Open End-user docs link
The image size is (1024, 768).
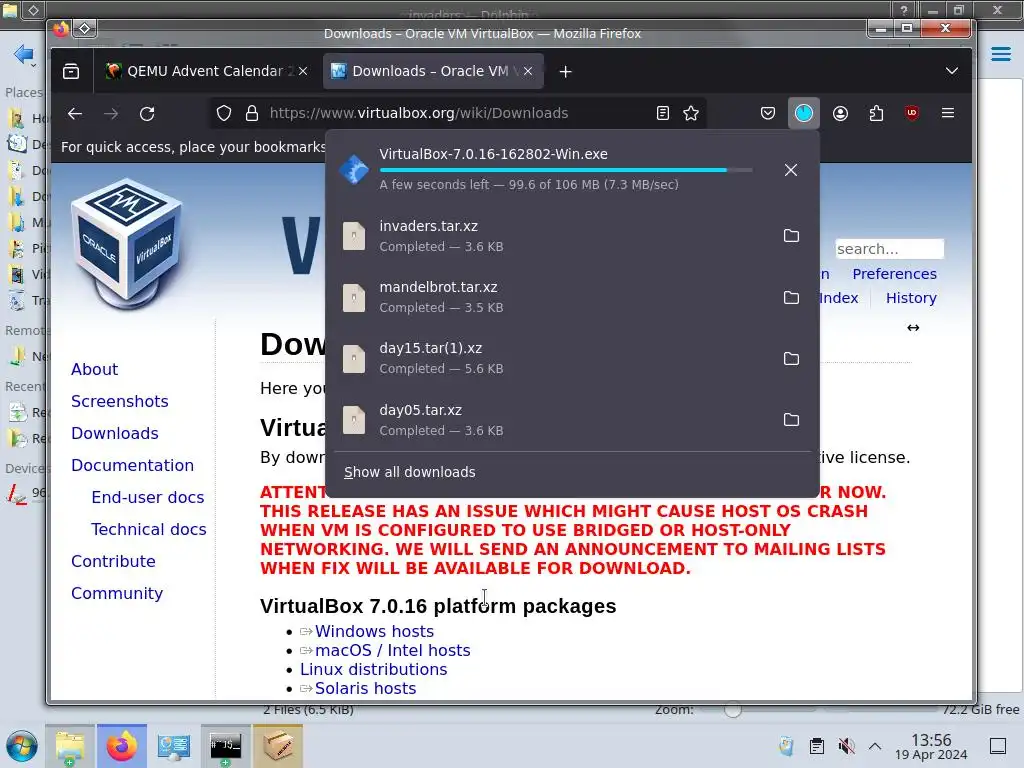pyautogui.click(x=148, y=498)
